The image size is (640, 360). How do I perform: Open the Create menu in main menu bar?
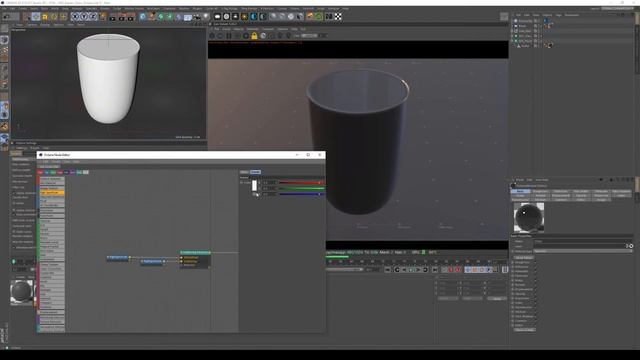[x=22, y=9]
